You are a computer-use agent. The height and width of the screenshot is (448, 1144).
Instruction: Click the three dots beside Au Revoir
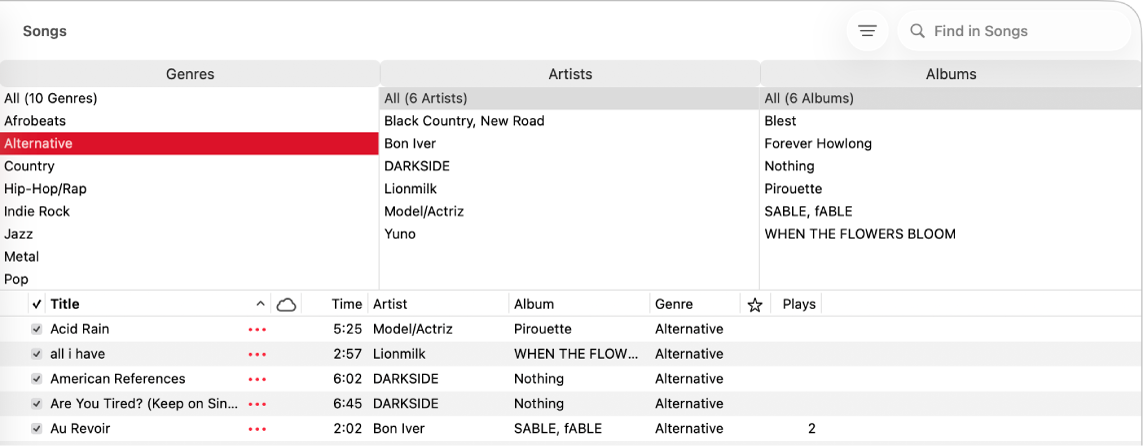[x=257, y=429]
